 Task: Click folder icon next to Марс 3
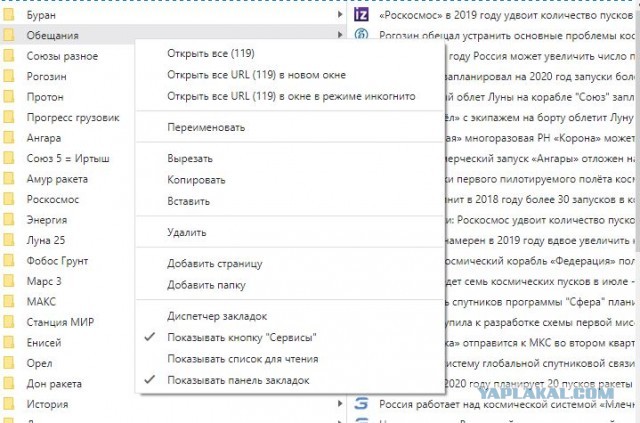(x=9, y=281)
